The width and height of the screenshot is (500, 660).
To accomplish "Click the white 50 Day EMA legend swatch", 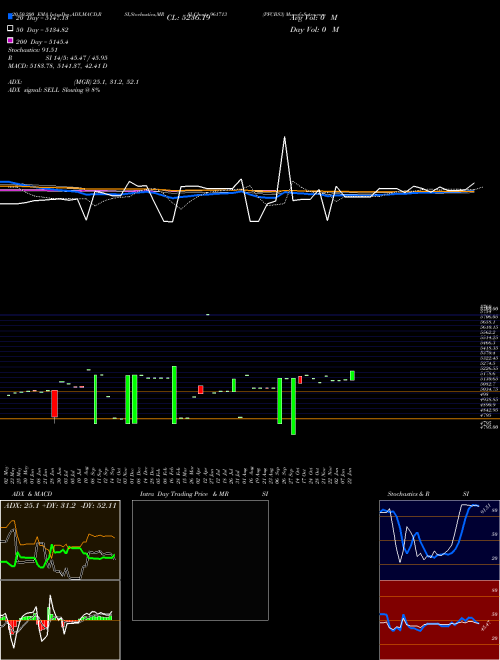I will coord(10,28).
